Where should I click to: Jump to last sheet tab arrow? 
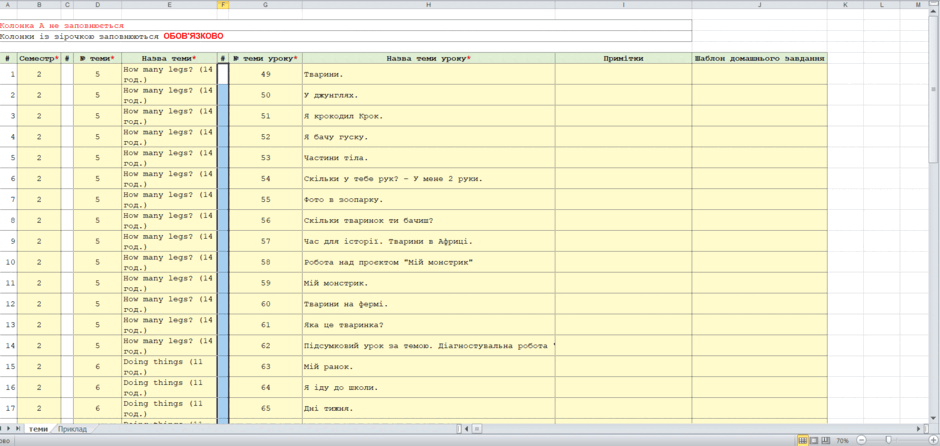(x=18, y=429)
